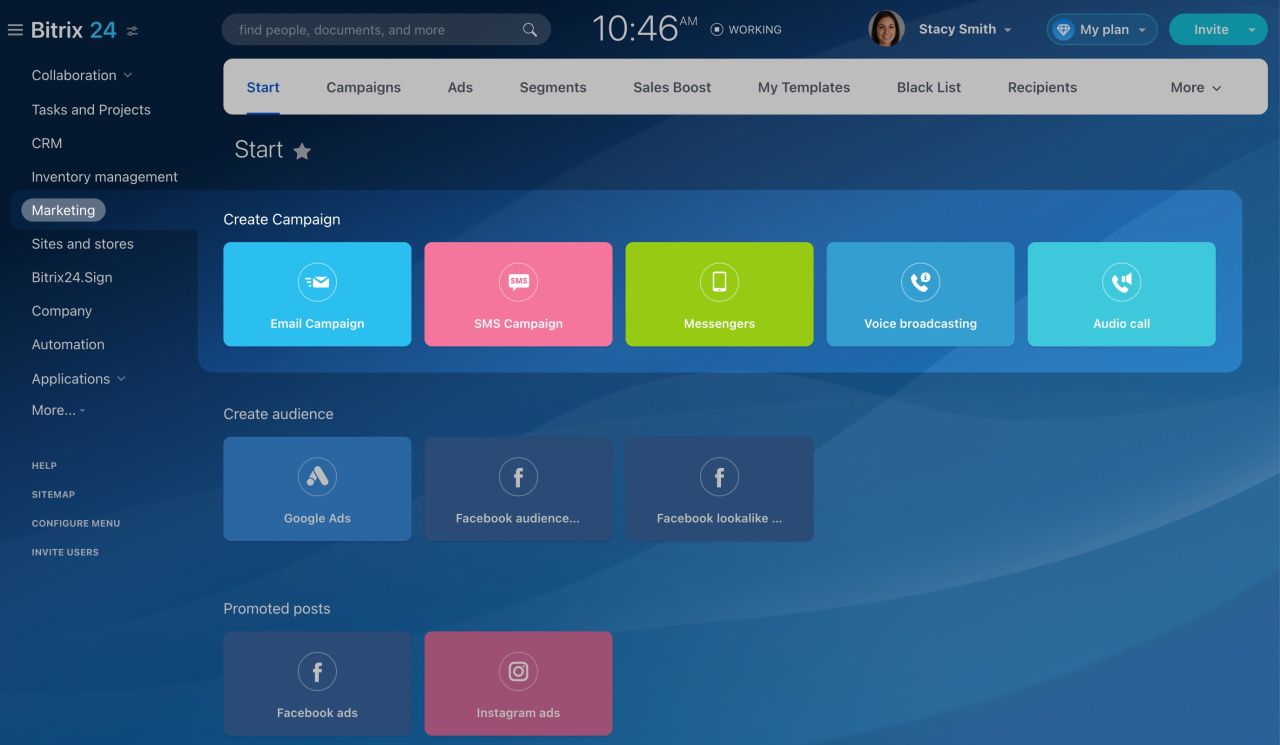Click the Google Ads label
1280x745 pixels.
[x=317, y=519]
